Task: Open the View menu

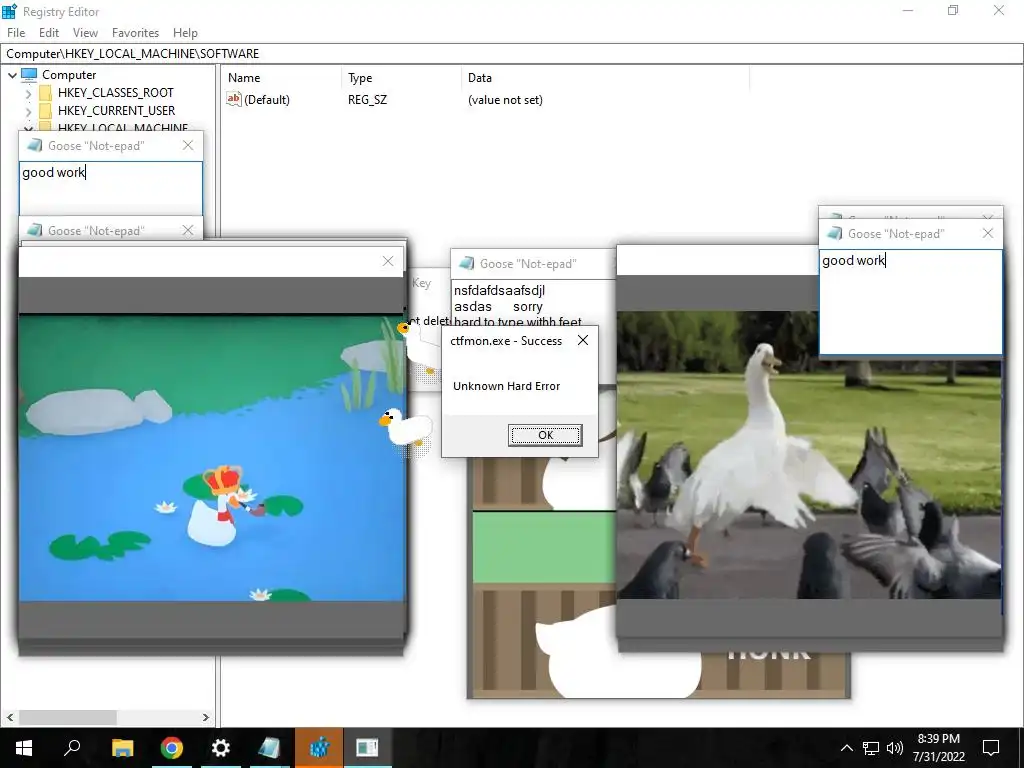Action: [85, 33]
